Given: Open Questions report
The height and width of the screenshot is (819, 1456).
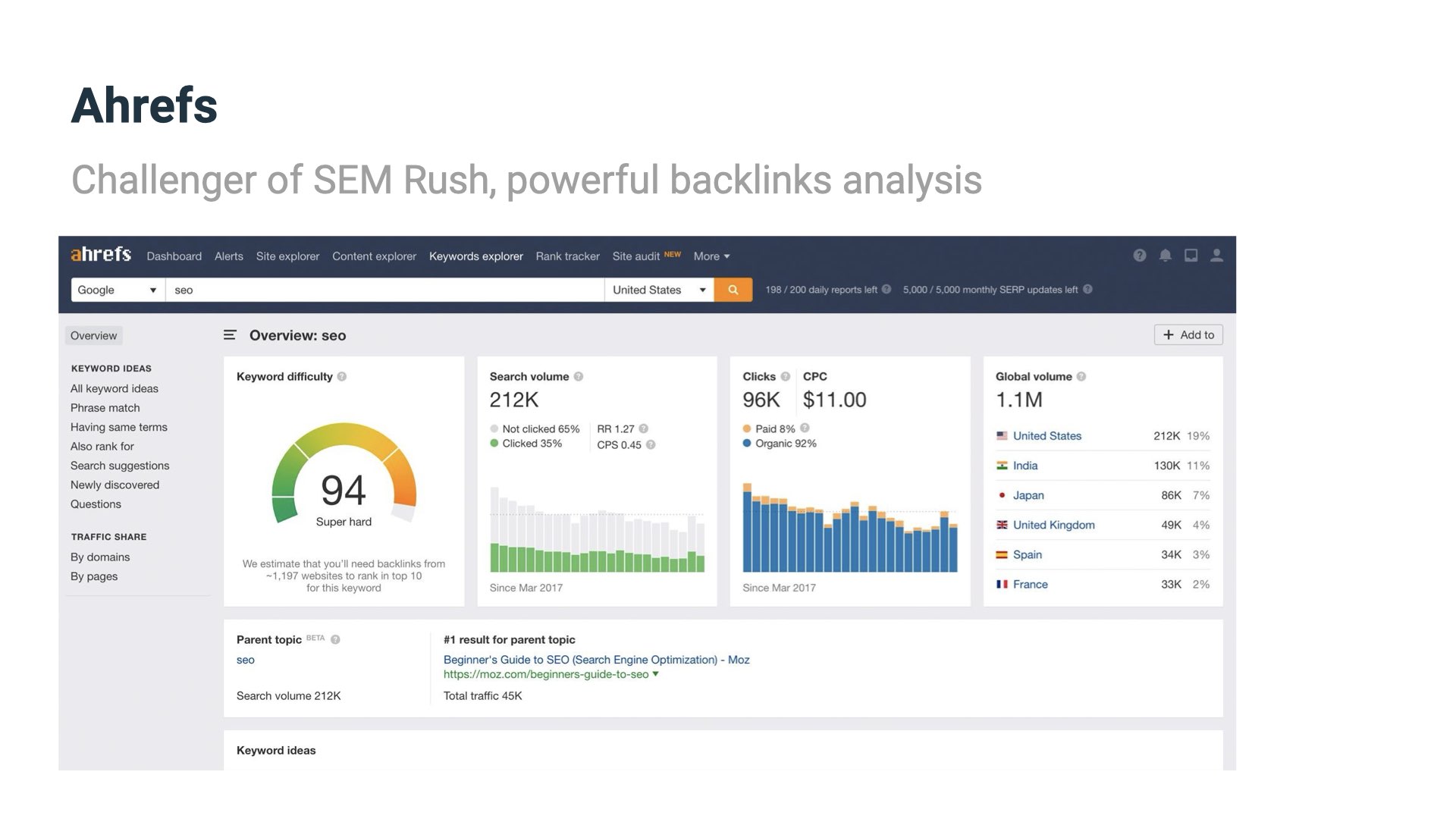Looking at the screenshot, I should pos(96,504).
